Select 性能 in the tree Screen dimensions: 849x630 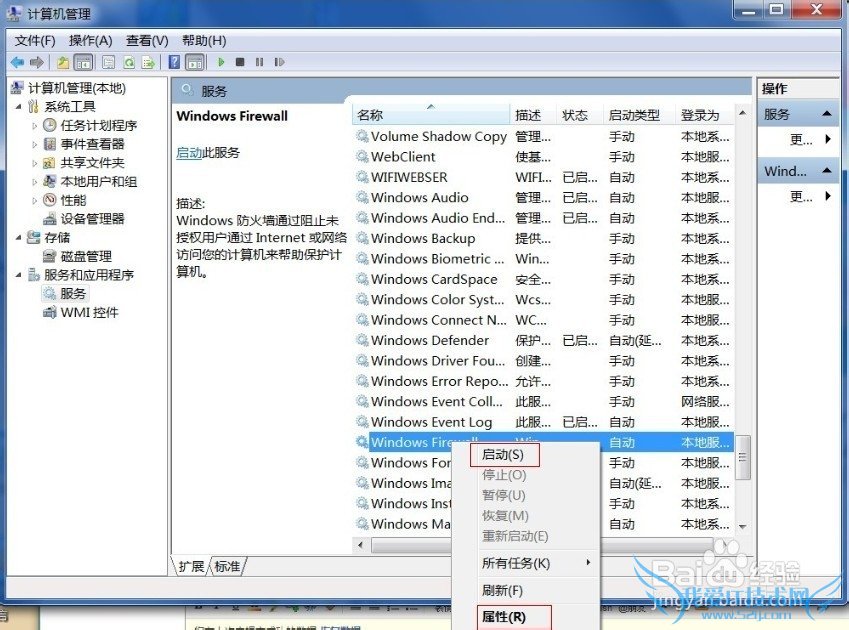73,200
